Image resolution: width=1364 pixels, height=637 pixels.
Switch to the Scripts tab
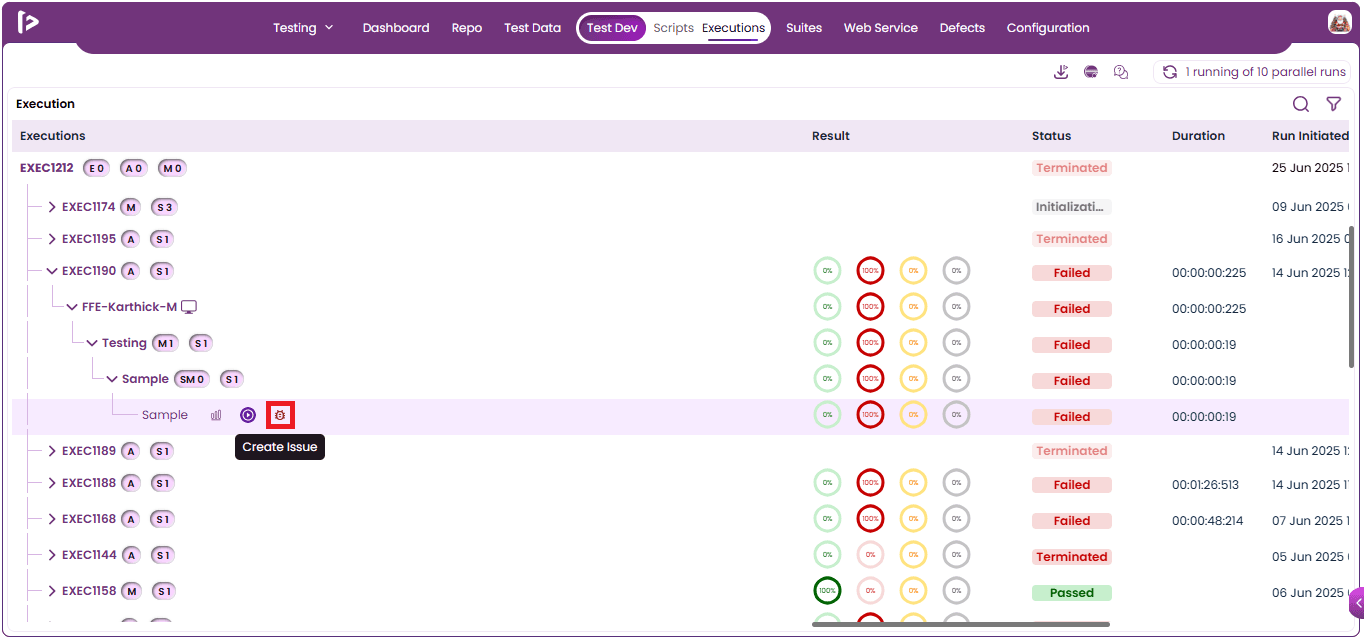click(x=673, y=28)
